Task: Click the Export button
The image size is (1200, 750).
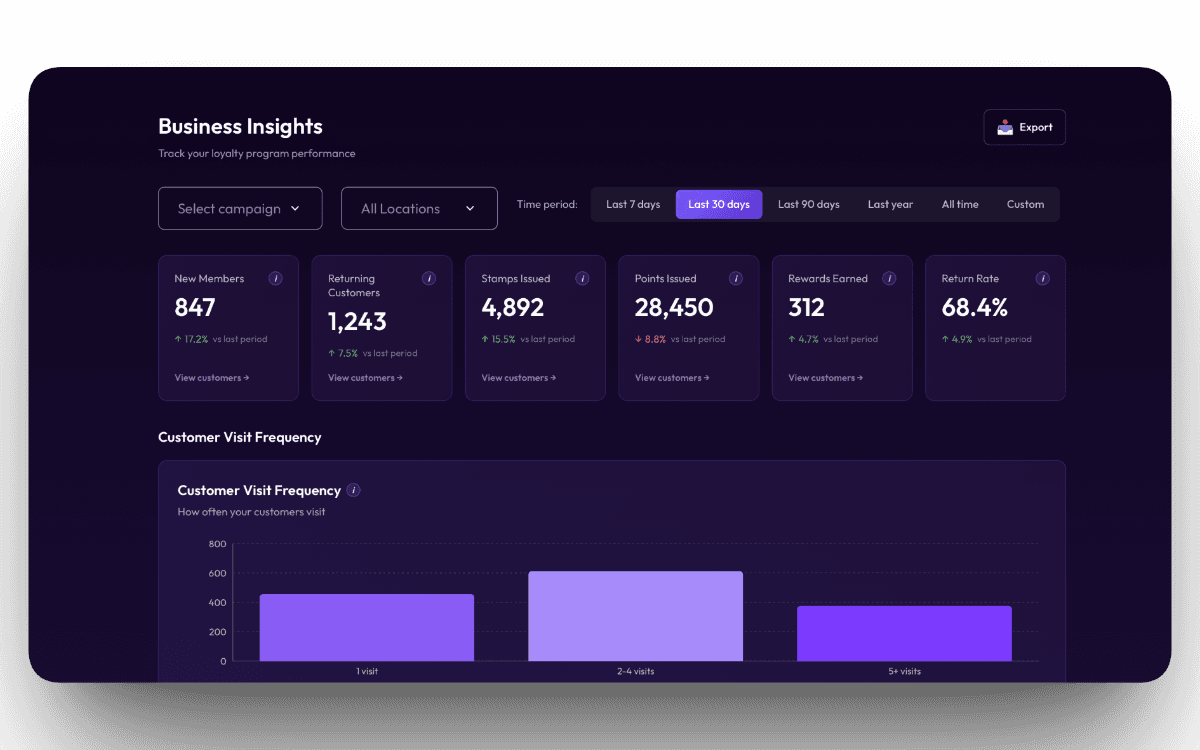Action: pyautogui.click(x=1024, y=127)
